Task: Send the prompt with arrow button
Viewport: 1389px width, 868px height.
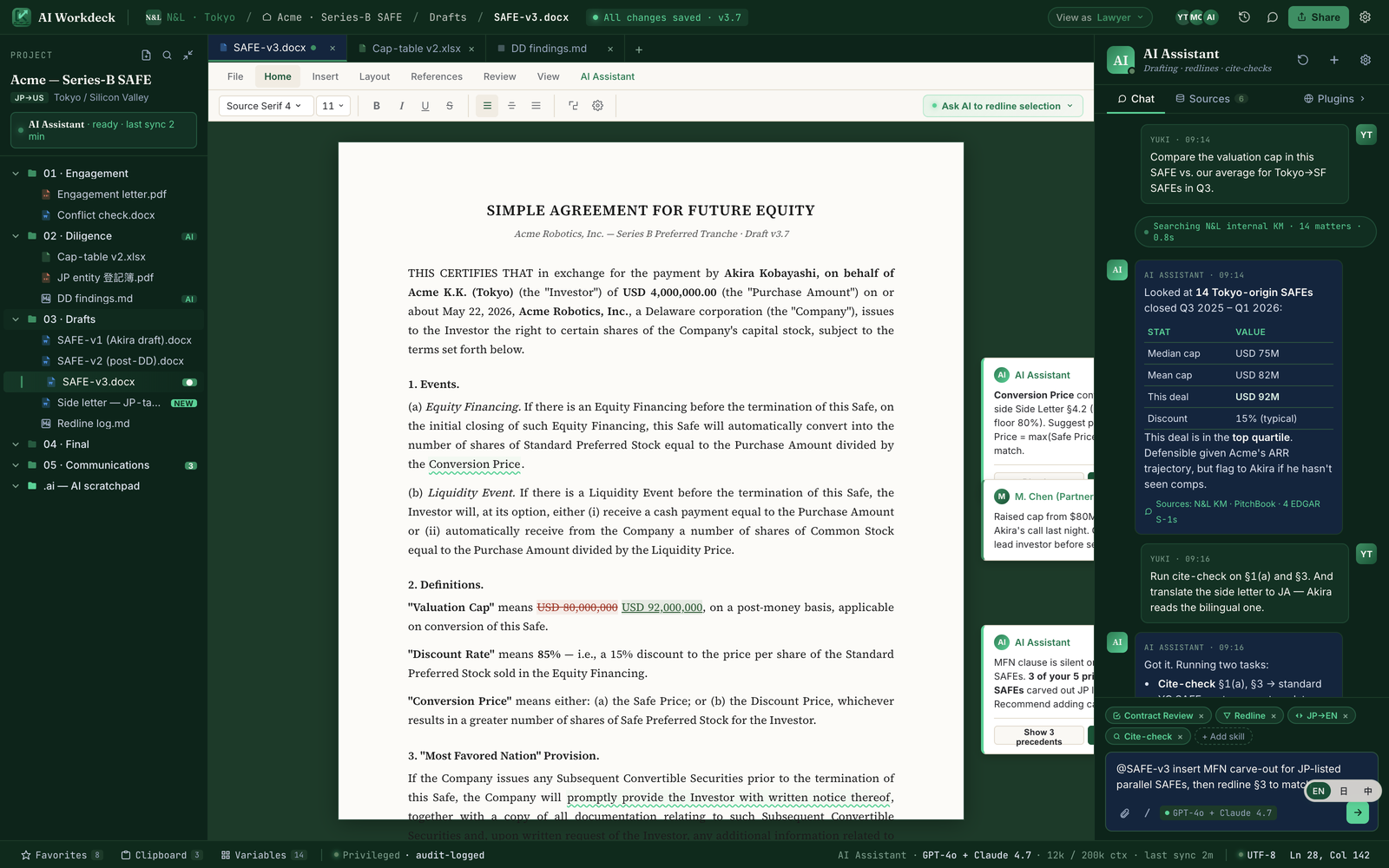Action: pos(1357,812)
